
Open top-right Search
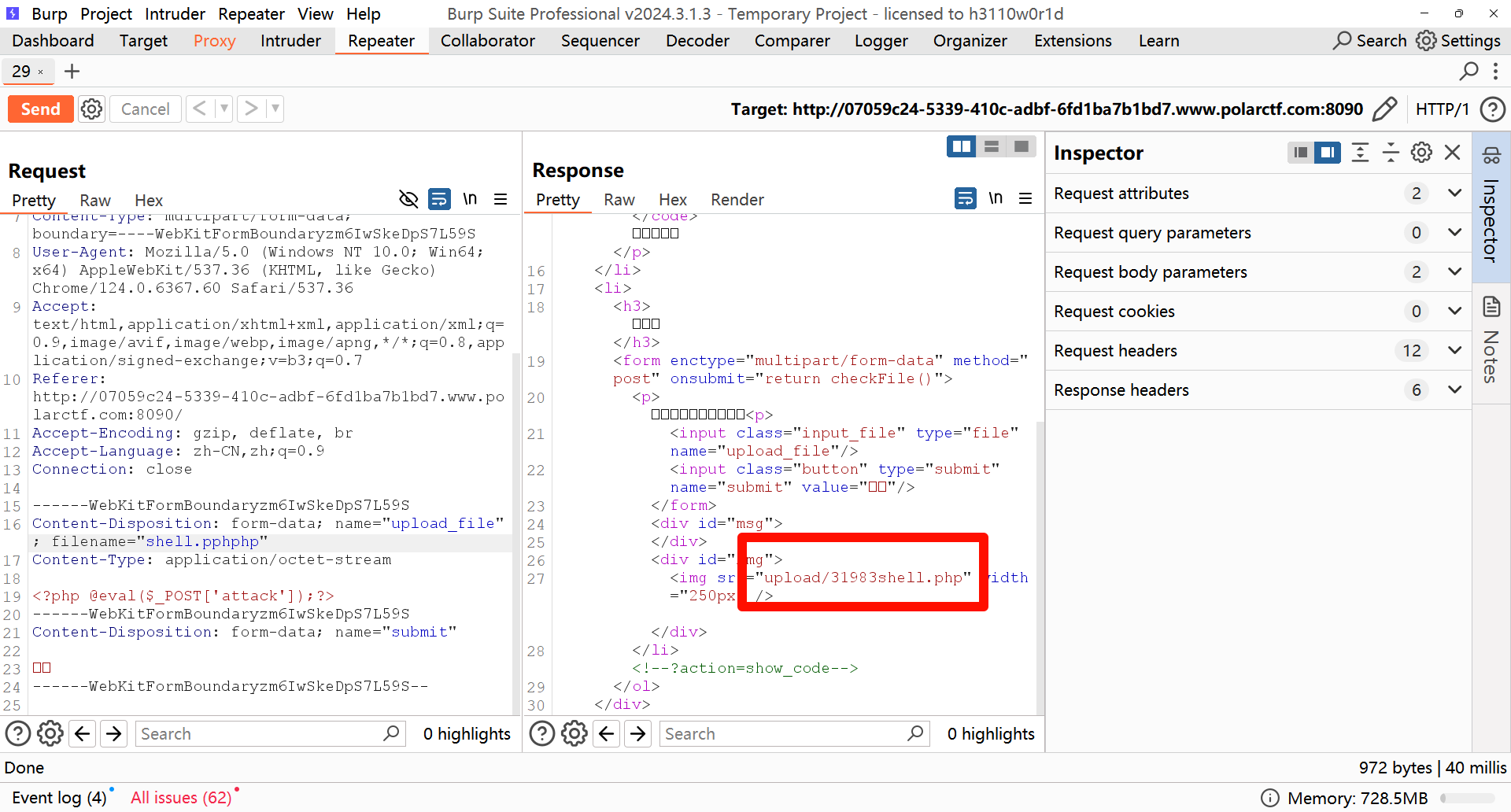coord(1370,41)
